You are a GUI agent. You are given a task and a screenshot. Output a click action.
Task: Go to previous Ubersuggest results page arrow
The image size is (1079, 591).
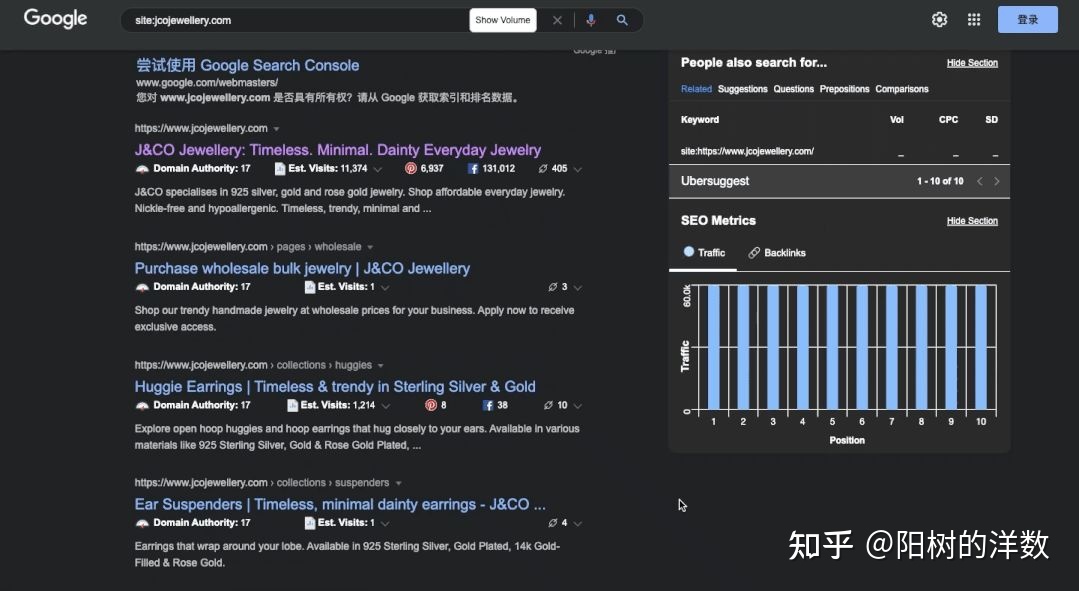pyautogui.click(x=979, y=181)
